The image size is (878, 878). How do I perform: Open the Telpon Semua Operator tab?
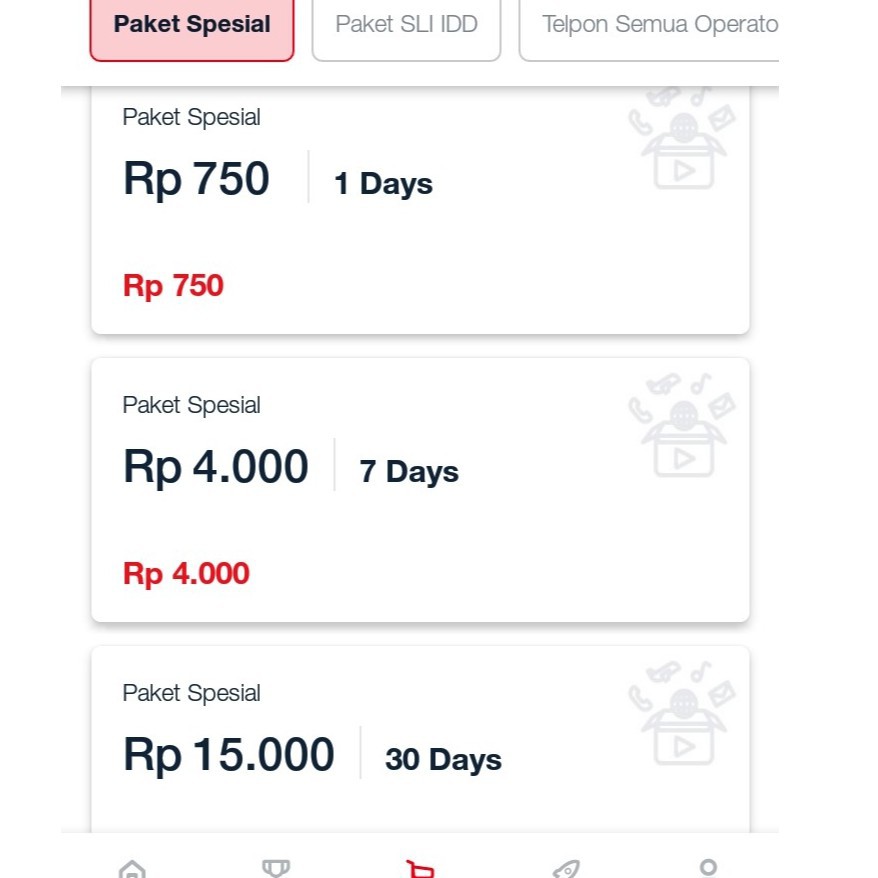(x=660, y=24)
